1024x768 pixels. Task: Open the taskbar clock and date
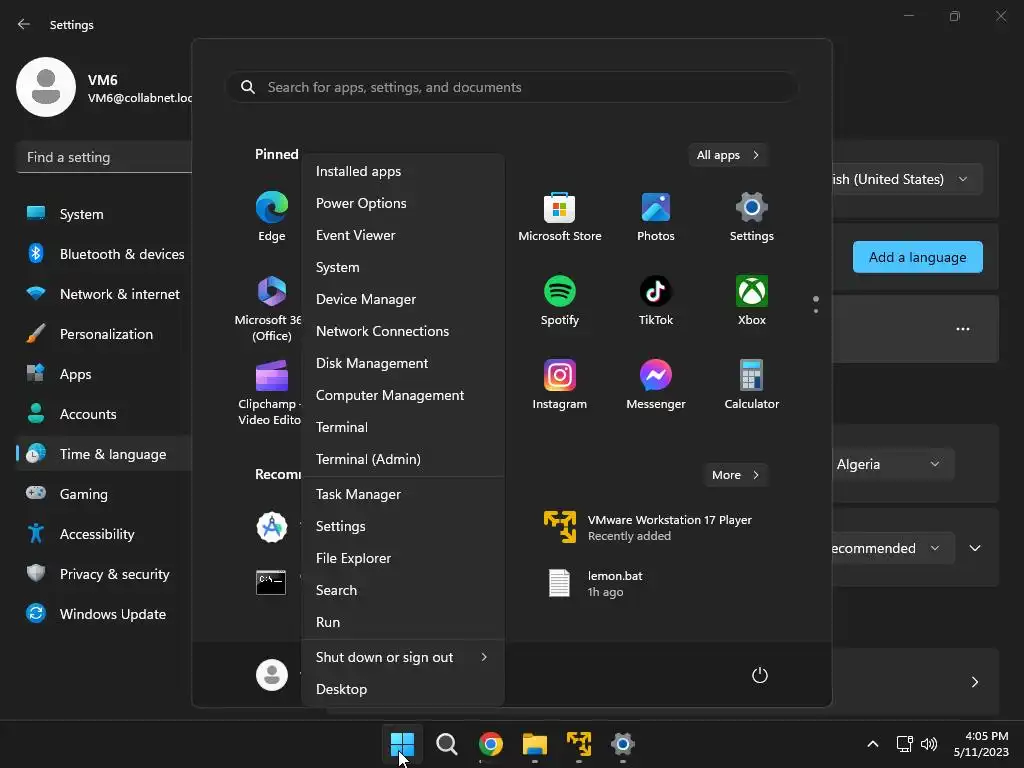(981, 744)
